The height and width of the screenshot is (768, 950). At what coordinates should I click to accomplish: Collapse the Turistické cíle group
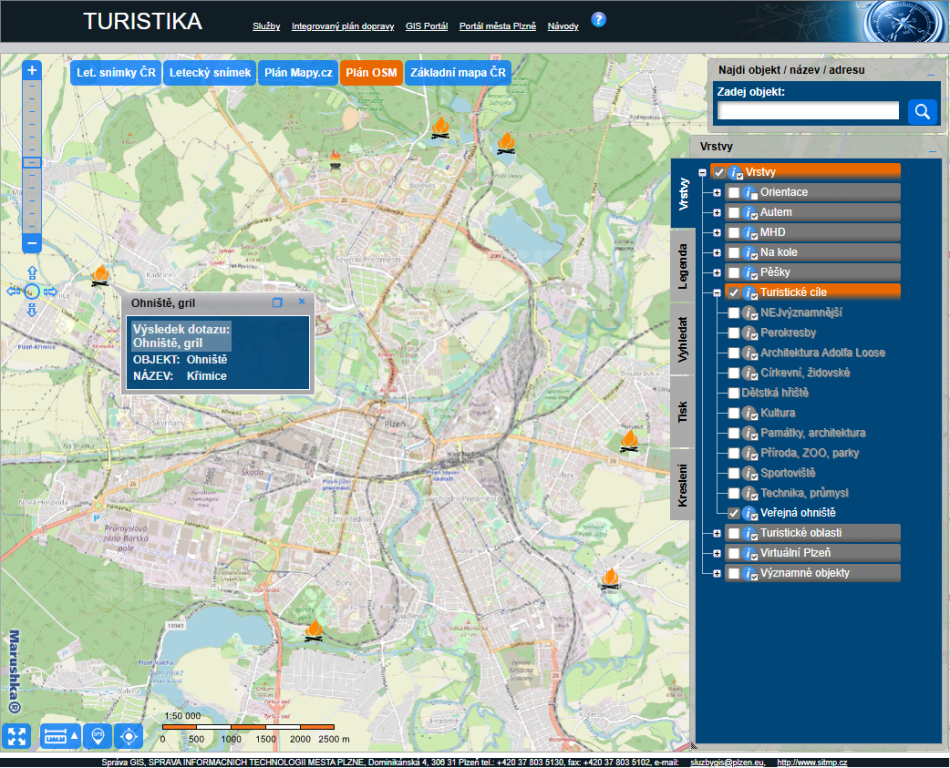click(x=717, y=293)
